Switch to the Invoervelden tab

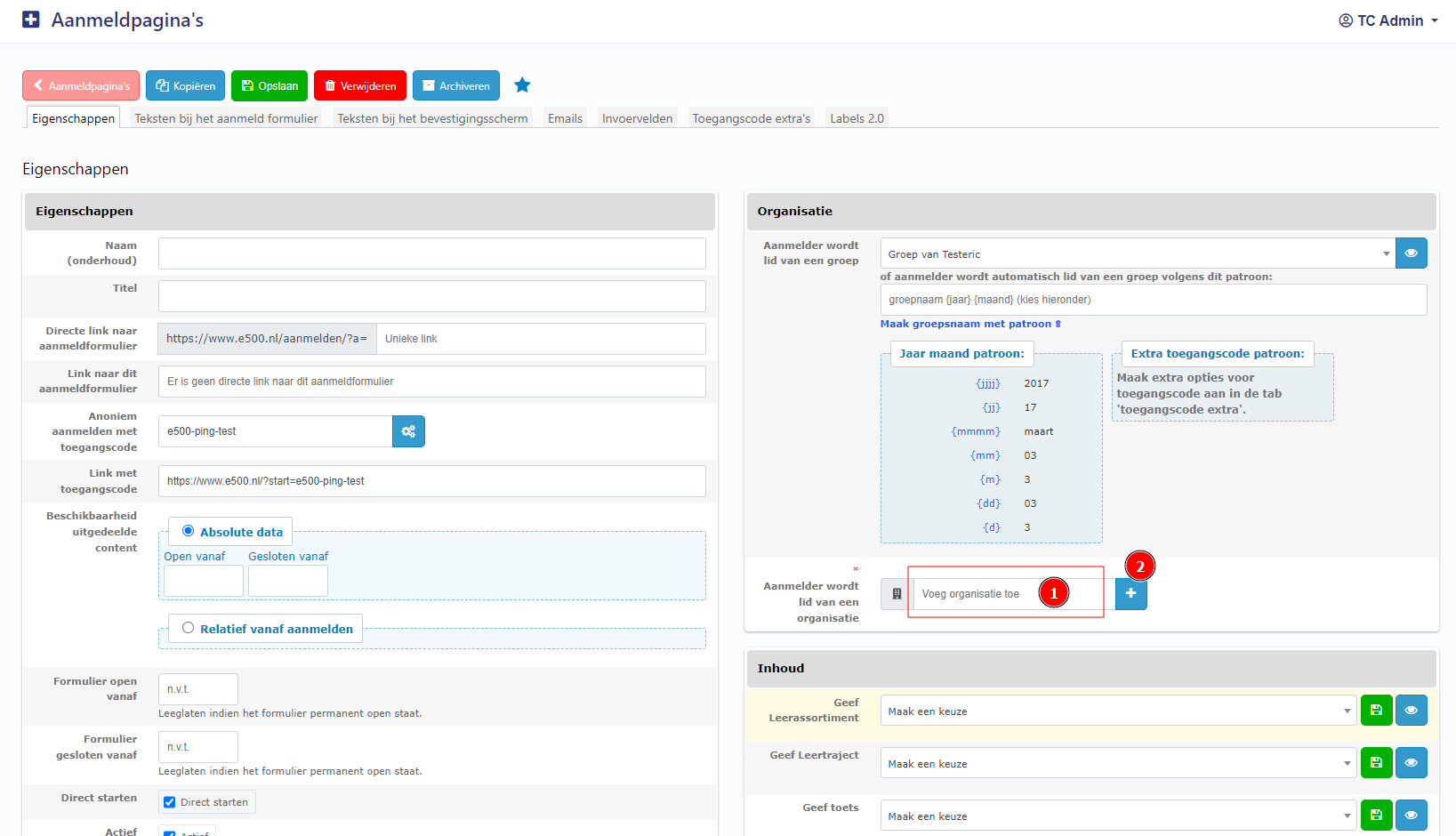(637, 118)
